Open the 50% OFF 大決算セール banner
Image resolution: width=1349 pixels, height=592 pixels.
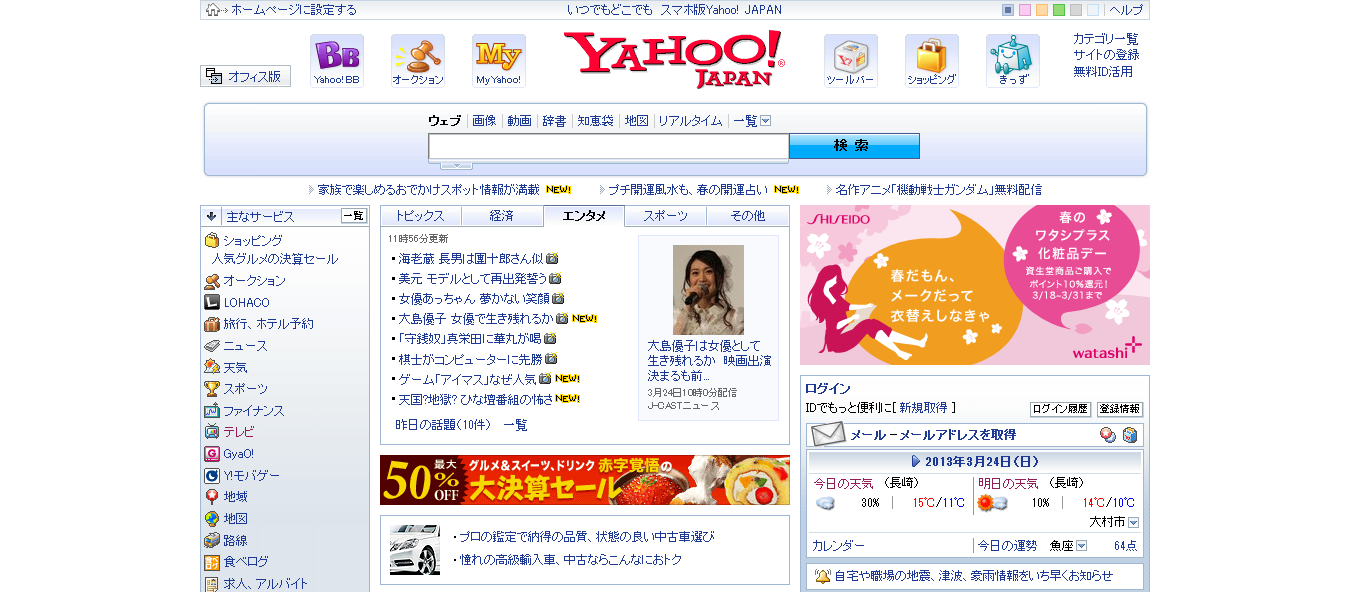585,480
